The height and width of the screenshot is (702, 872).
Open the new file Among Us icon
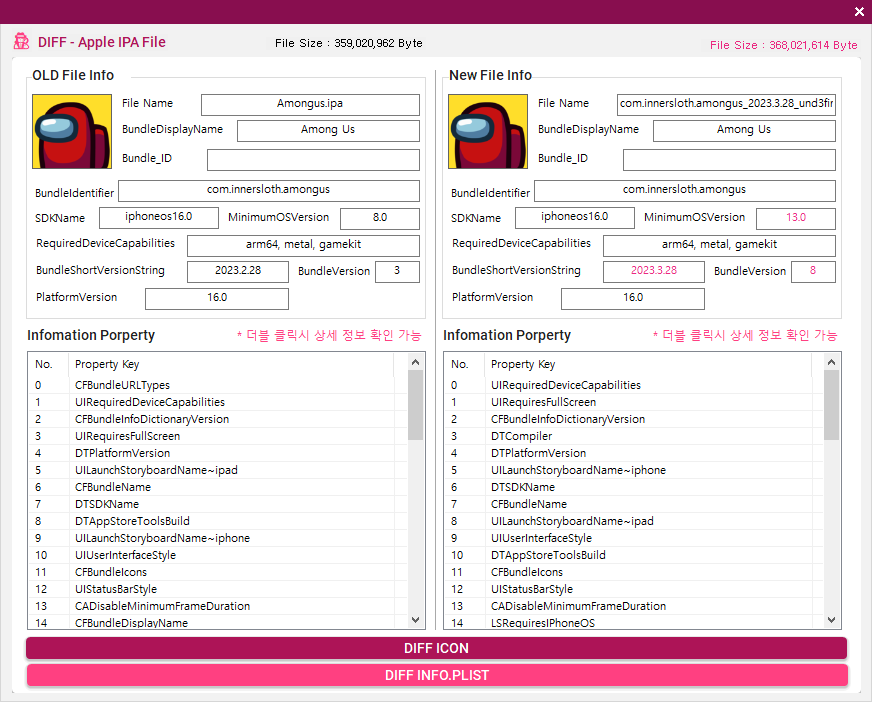488,131
